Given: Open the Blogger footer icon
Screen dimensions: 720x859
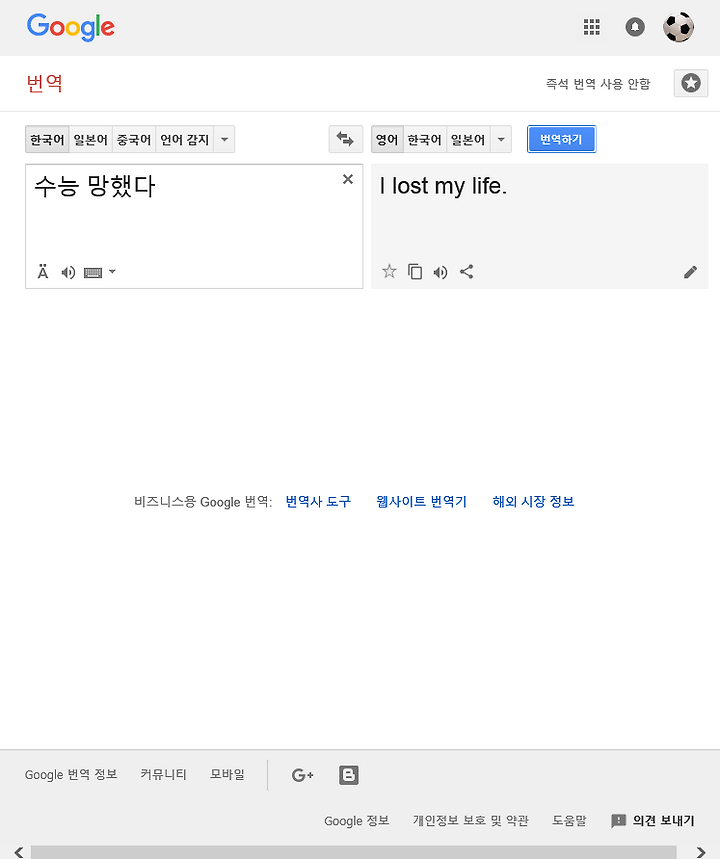Looking at the screenshot, I should point(348,775).
